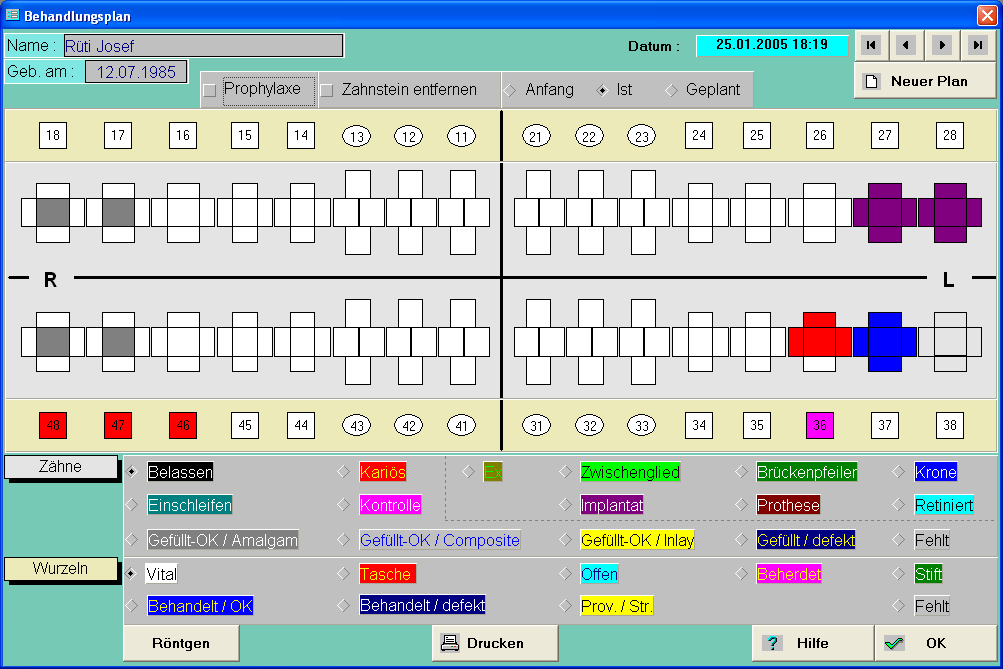Choose the Anfang radio option
1003x669 pixels.
pos(510,90)
